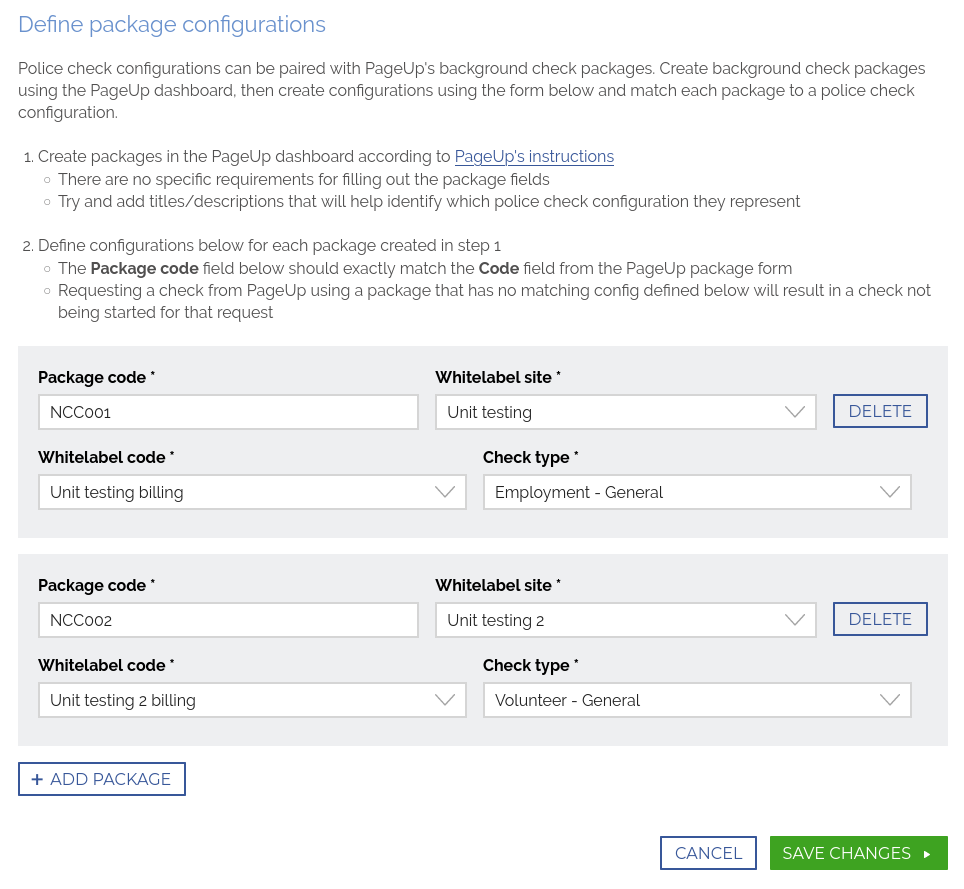964x889 pixels.
Task: Click the arrow icon on Save Changes
Action: point(927,854)
